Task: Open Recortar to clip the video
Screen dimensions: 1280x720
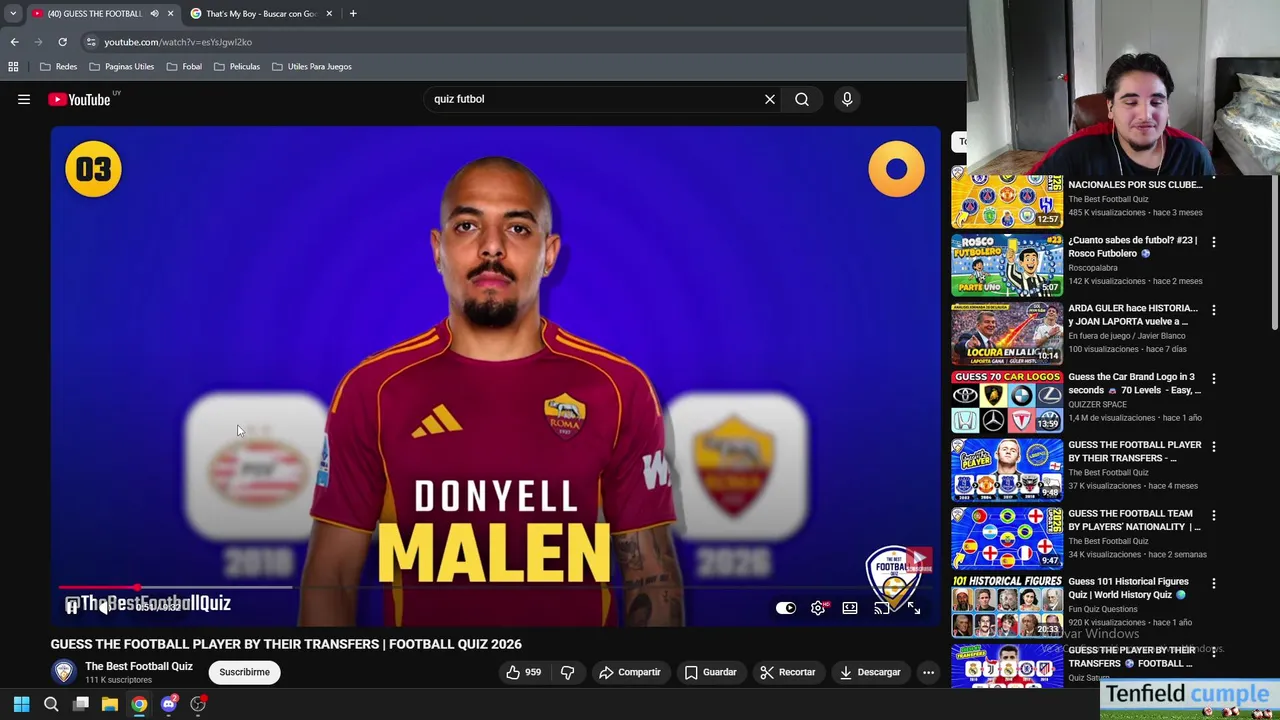Action: point(788,672)
